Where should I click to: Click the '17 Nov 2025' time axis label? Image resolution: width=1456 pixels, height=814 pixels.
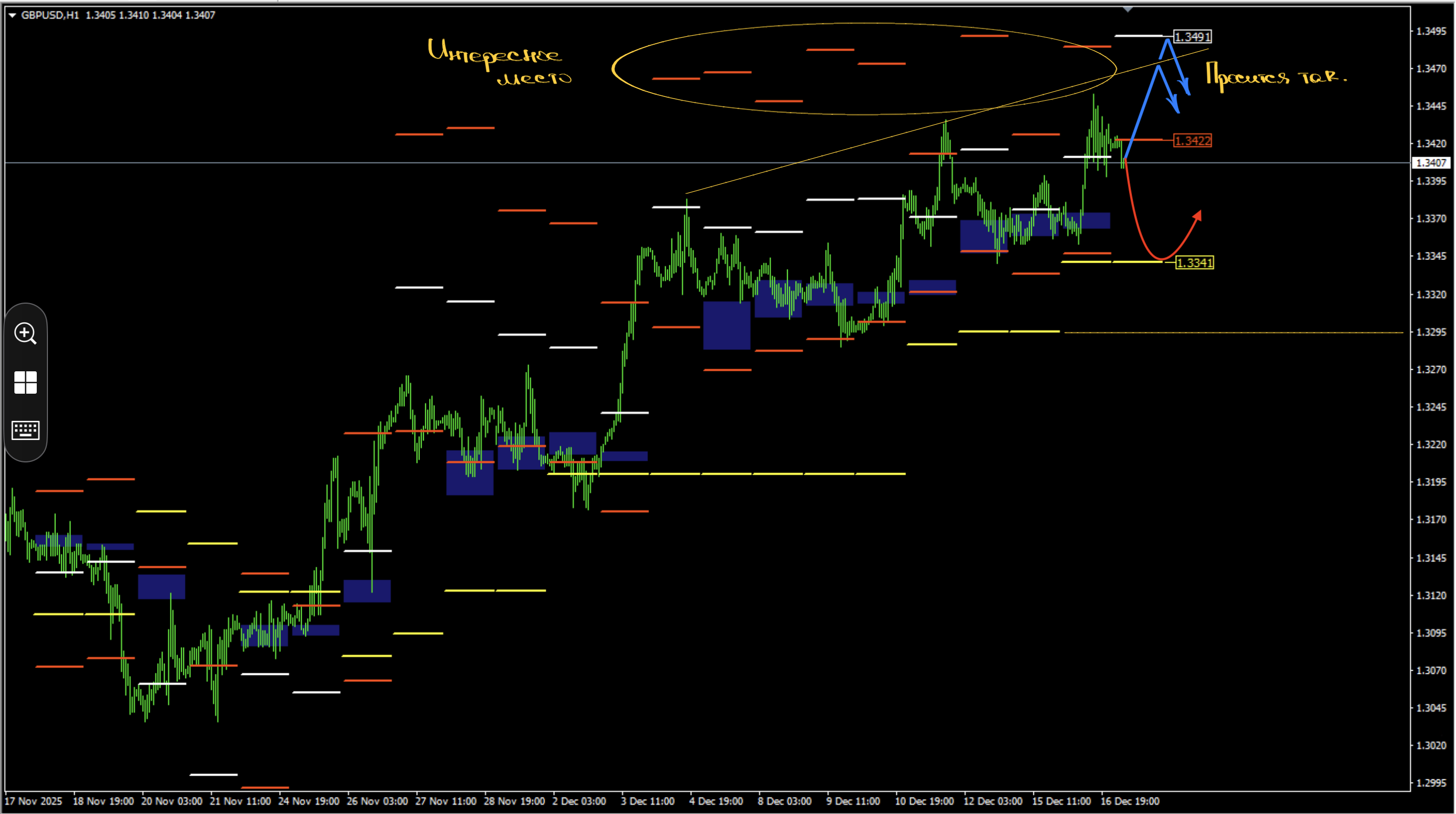[x=34, y=801]
